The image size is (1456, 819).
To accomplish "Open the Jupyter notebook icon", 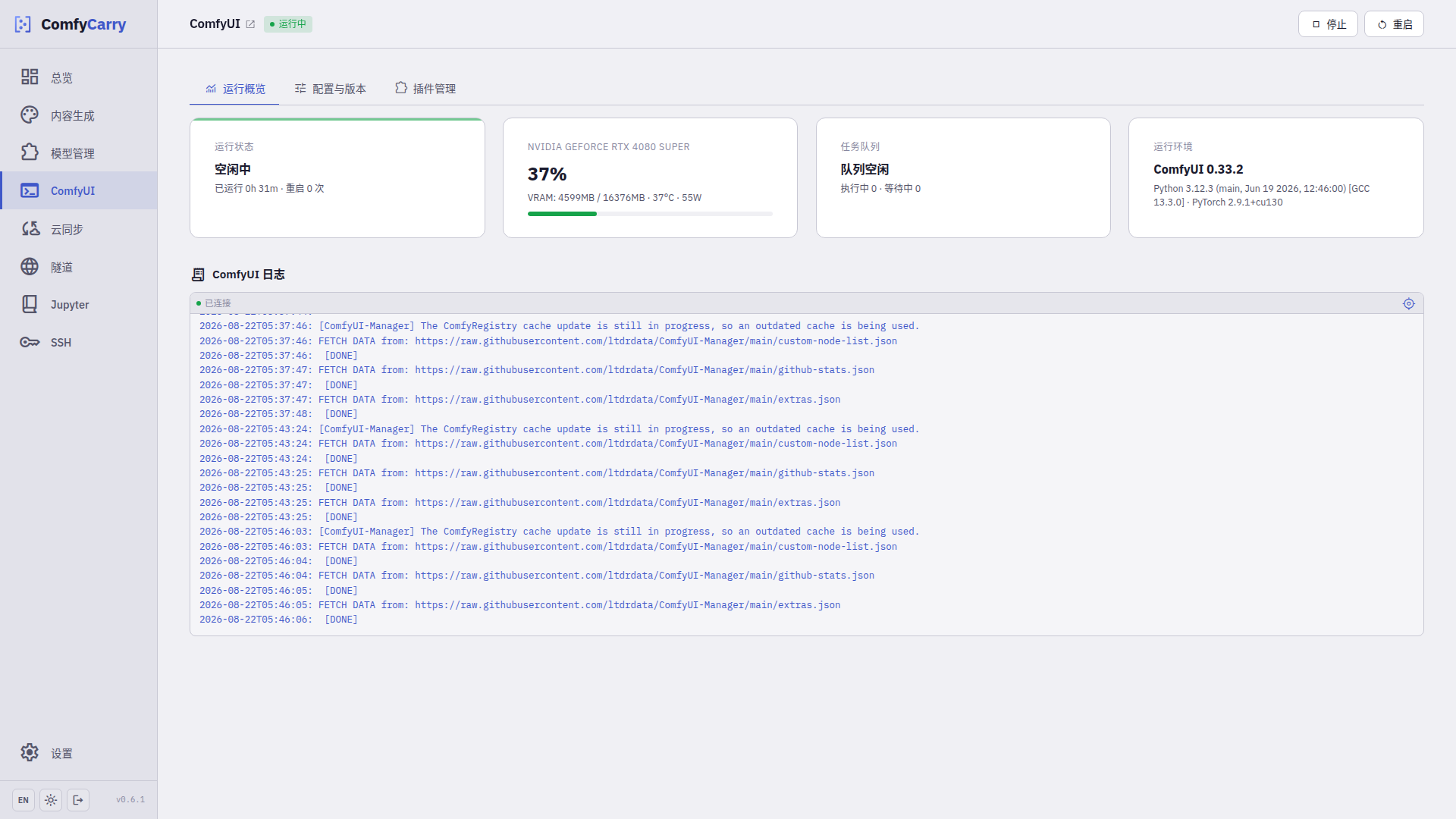I will point(30,305).
